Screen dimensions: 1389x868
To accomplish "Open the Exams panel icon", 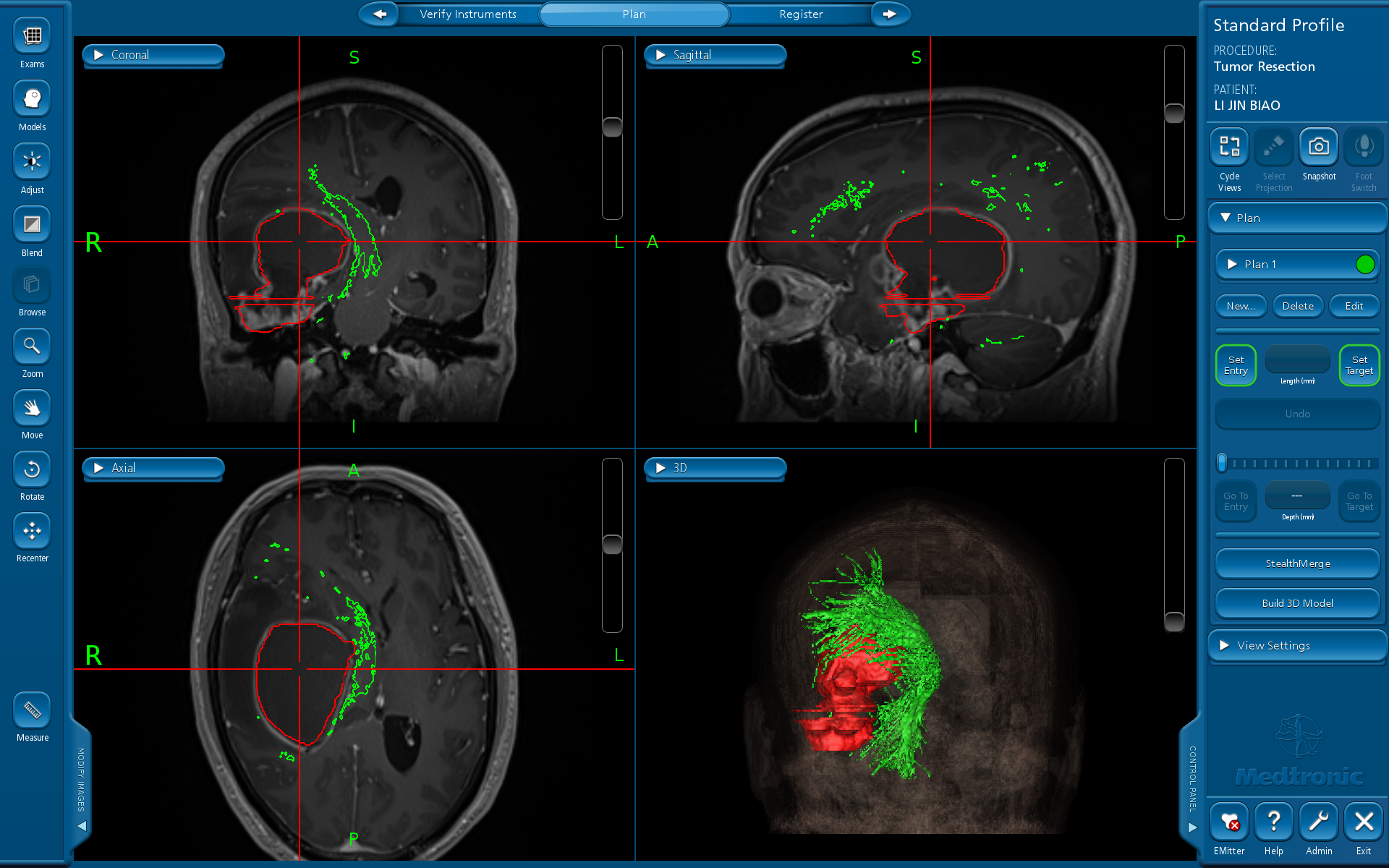I will click(x=32, y=36).
